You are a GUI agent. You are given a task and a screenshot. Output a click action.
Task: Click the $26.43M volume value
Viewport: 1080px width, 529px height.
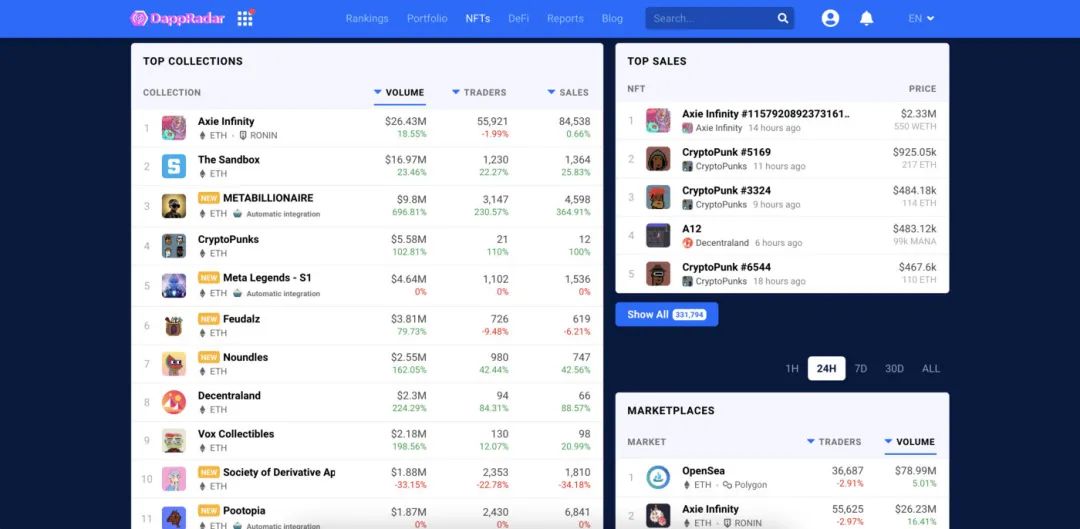pos(406,121)
